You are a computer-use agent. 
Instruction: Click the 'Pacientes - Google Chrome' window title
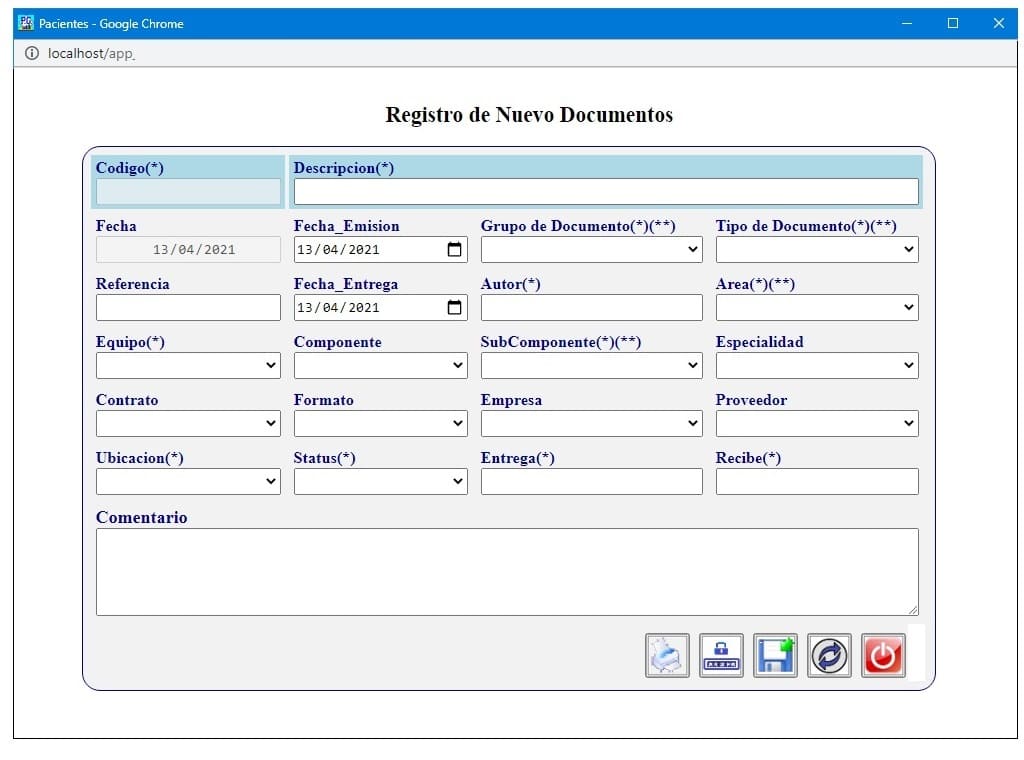tap(111, 24)
